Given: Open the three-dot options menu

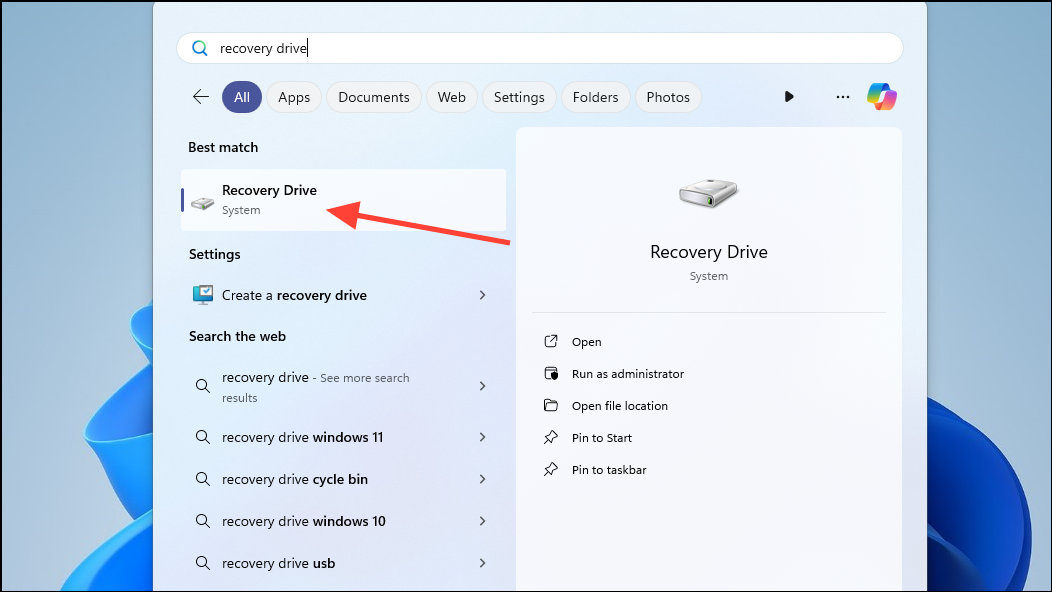Looking at the screenshot, I should point(843,97).
